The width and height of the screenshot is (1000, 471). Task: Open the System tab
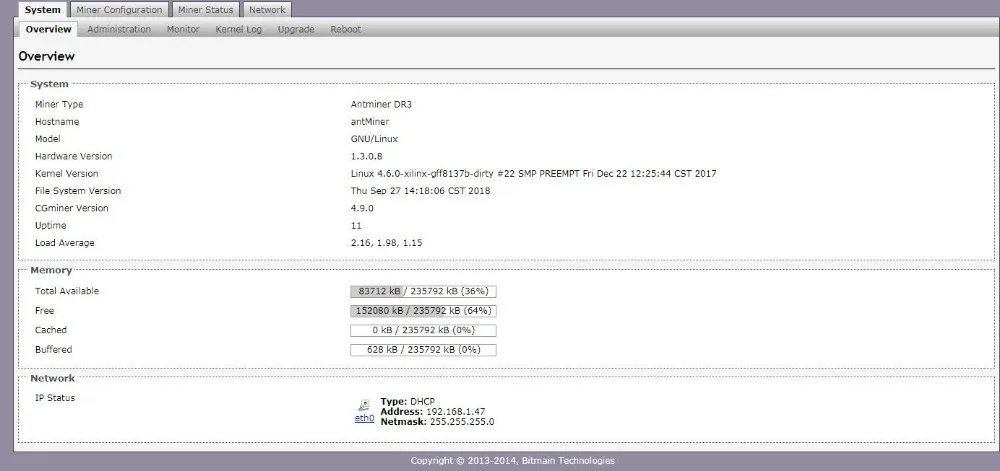[x=43, y=10]
